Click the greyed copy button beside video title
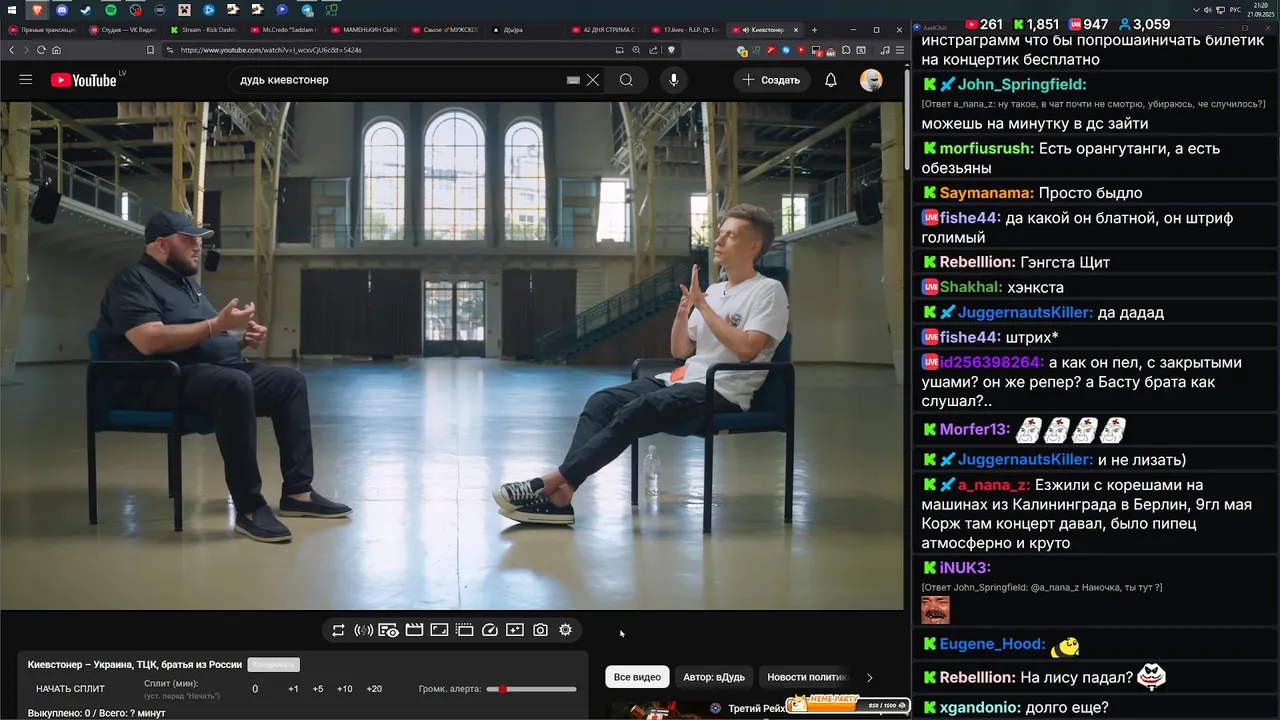The height and width of the screenshot is (720, 1280). (273, 665)
